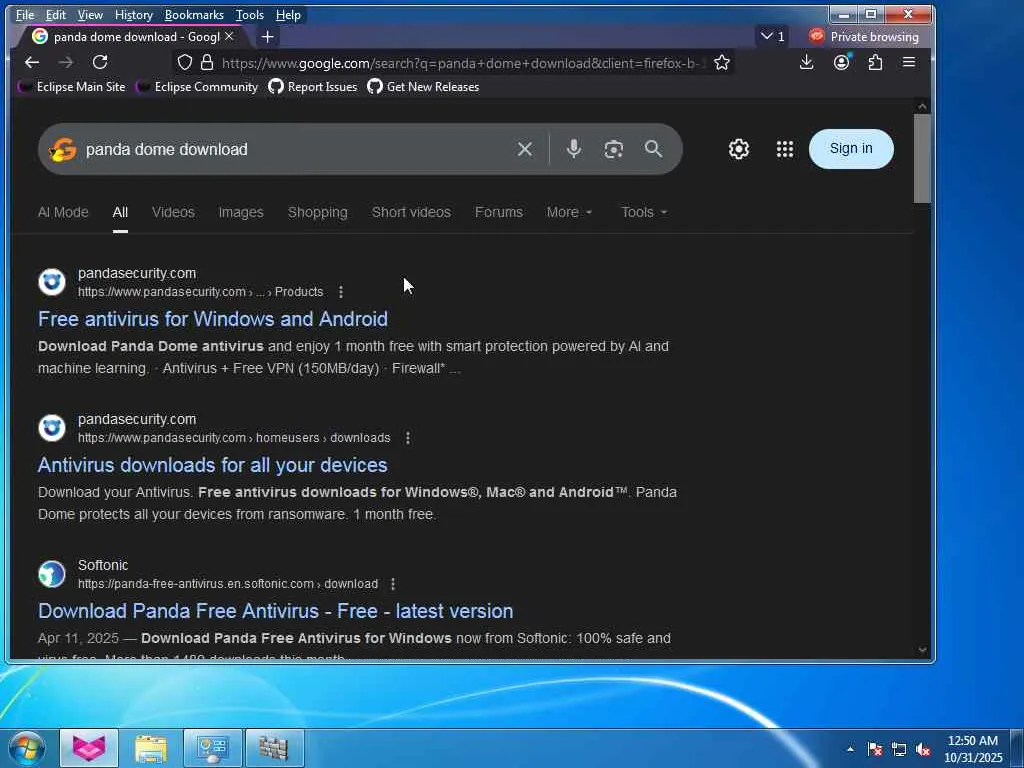This screenshot has height=768, width=1024.
Task: Open the Tools menu in the menu bar
Action: coord(249,14)
